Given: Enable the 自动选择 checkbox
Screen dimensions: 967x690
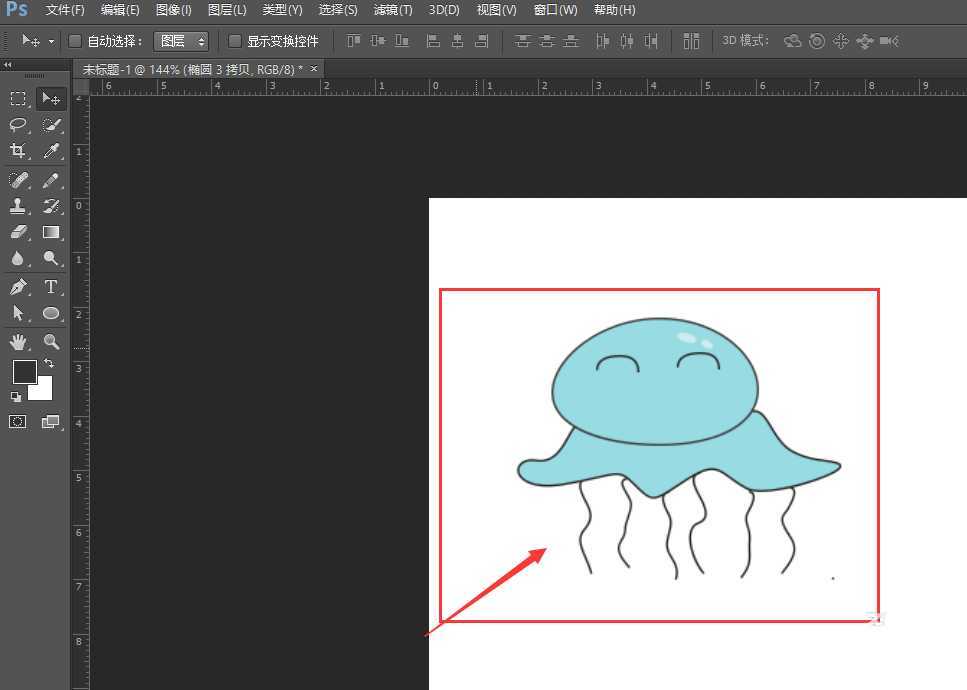Looking at the screenshot, I should (x=75, y=41).
